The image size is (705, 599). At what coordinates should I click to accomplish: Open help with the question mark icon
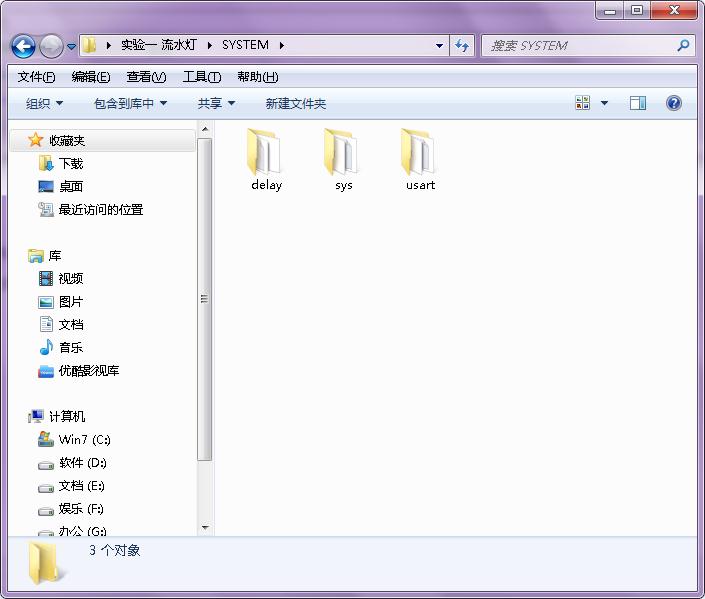(674, 103)
